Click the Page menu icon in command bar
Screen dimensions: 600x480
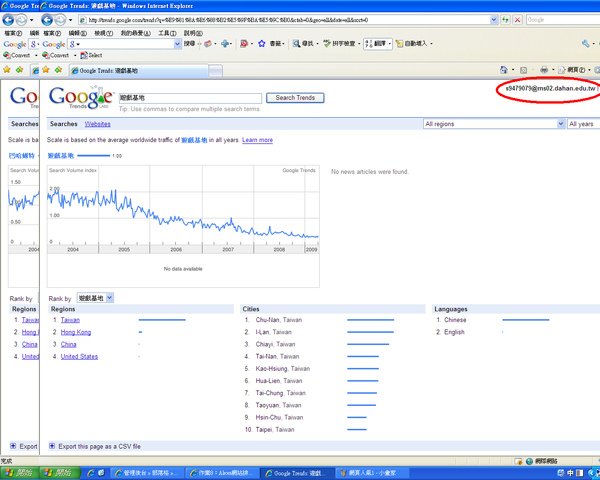[562, 70]
